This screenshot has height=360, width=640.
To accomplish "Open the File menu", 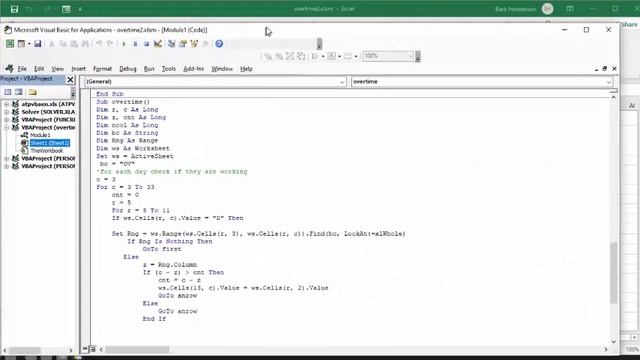I will [x=22, y=69].
